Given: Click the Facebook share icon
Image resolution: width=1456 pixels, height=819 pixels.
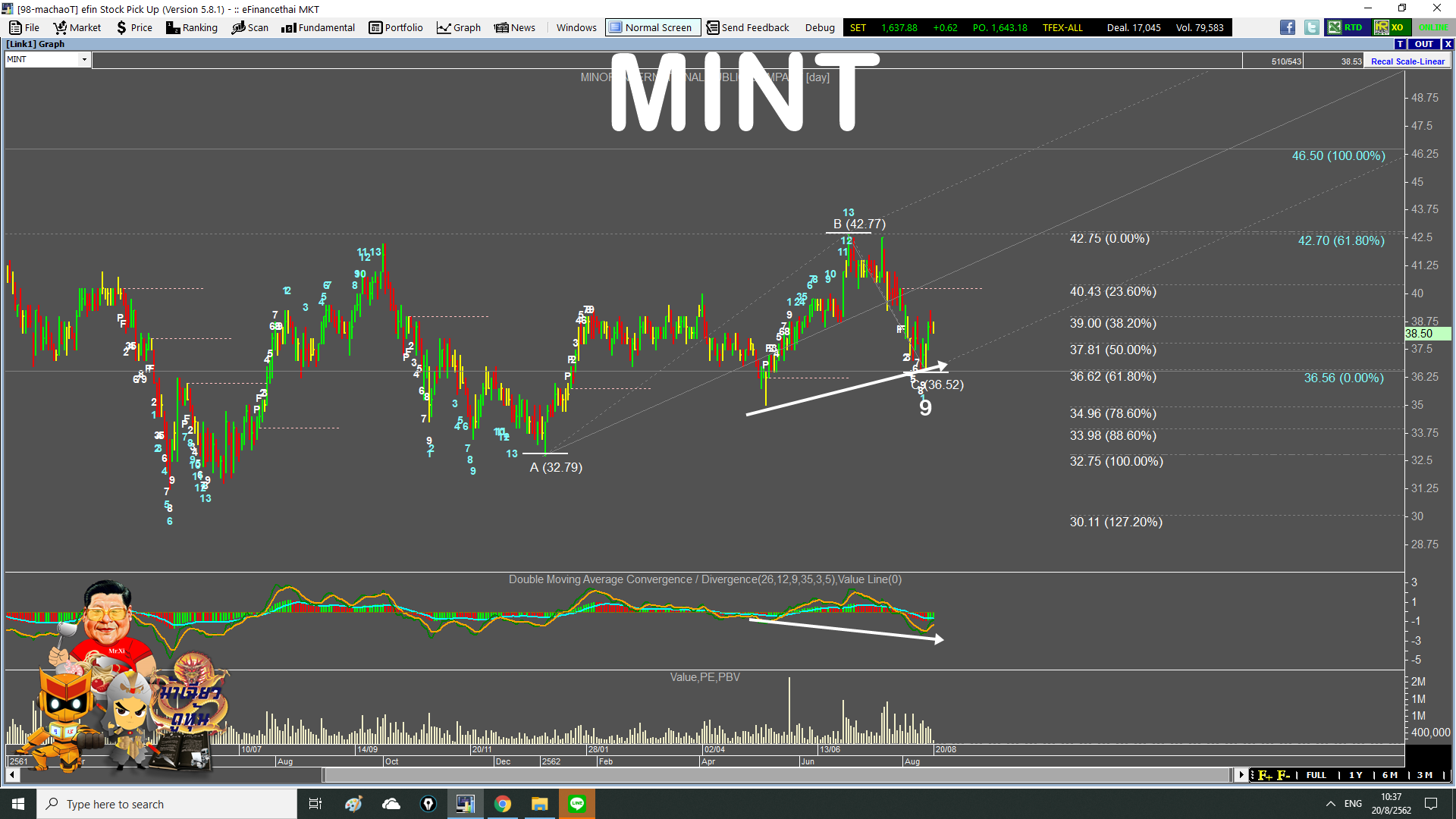Looking at the screenshot, I should click(1288, 27).
